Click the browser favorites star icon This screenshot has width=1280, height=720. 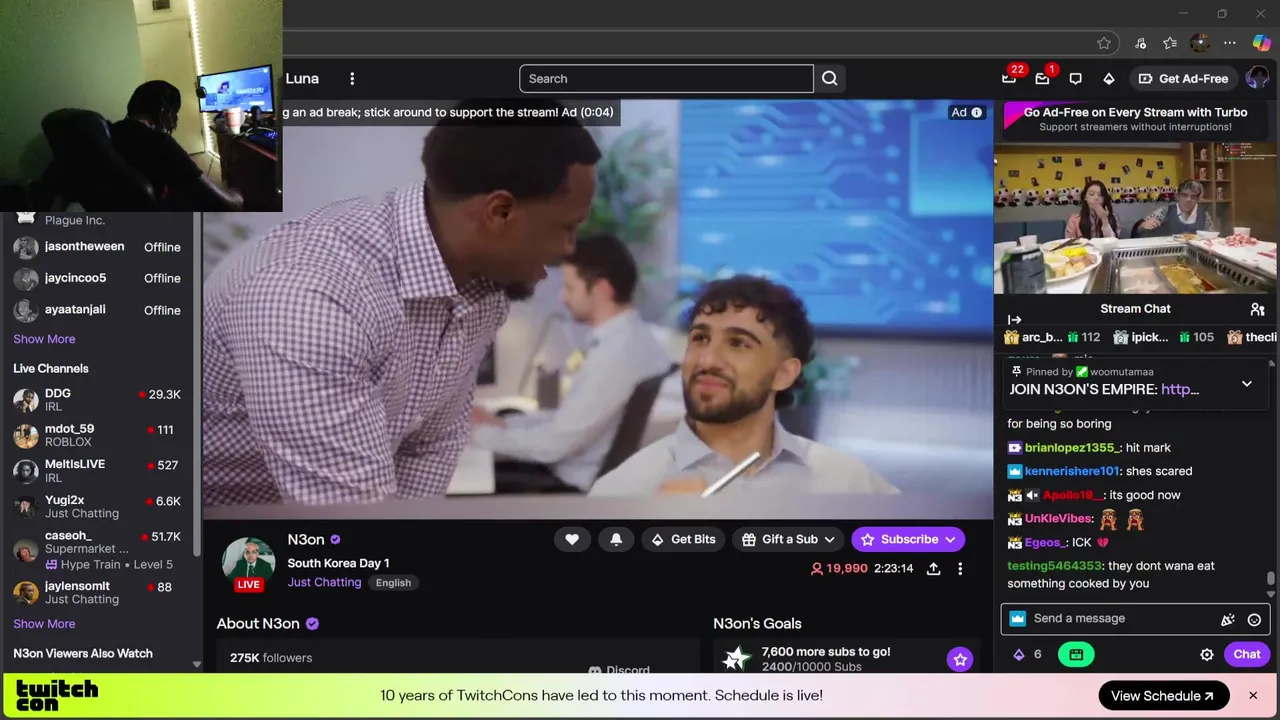click(1104, 43)
